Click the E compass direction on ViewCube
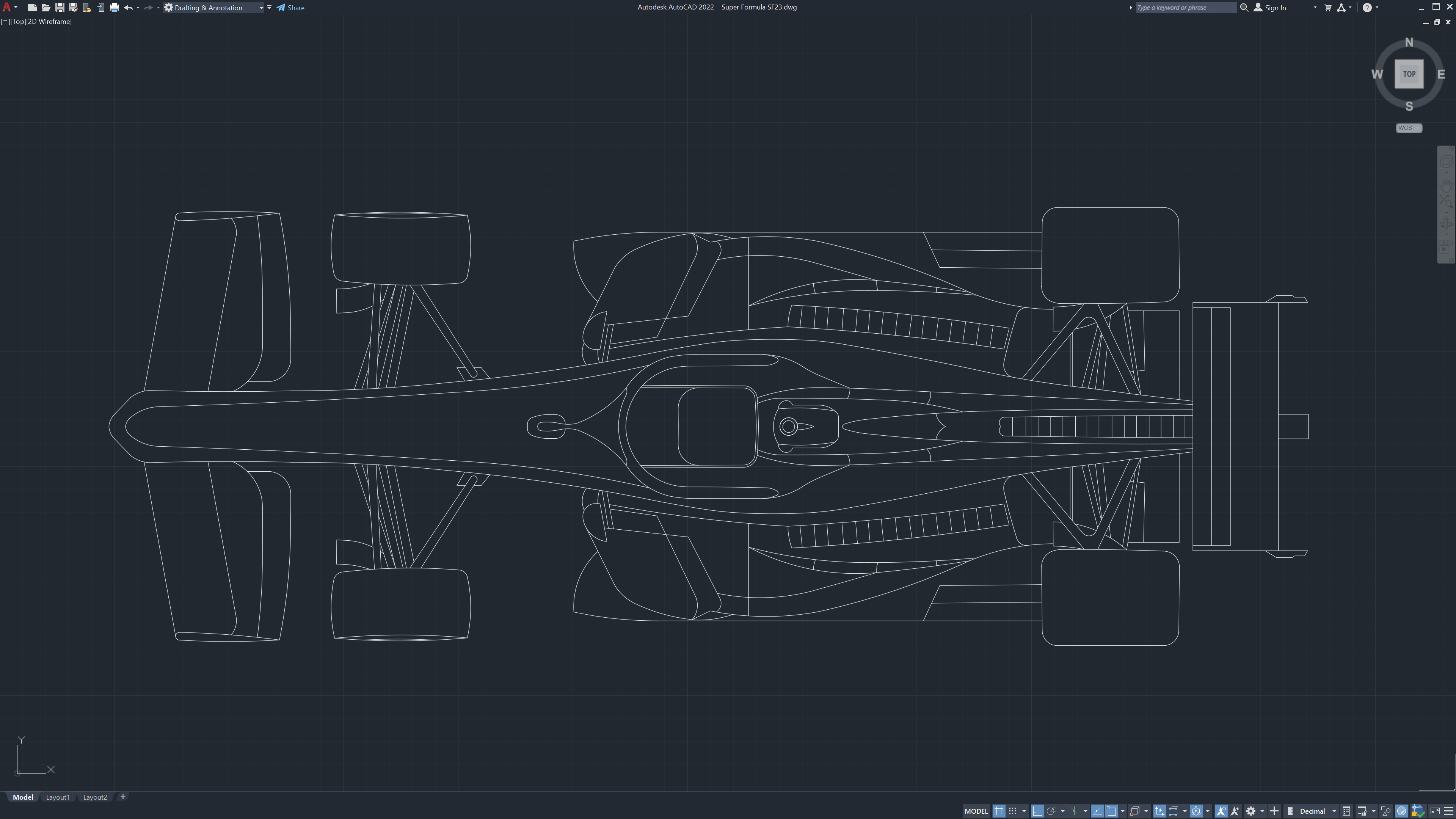The height and width of the screenshot is (819, 1456). click(x=1441, y=74)
